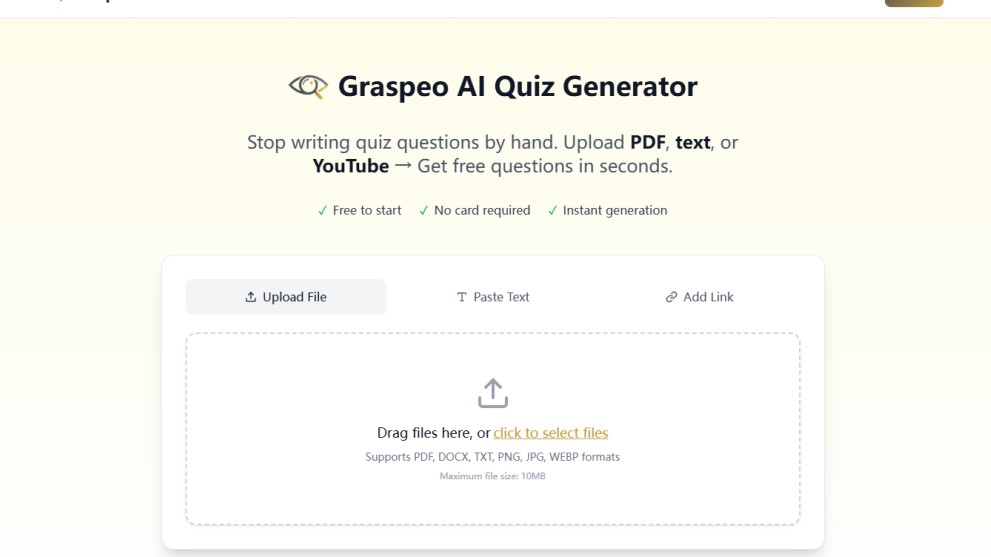Screen dimensions: 991x557
Task: Click the Drag files here text
Action: 433,433
